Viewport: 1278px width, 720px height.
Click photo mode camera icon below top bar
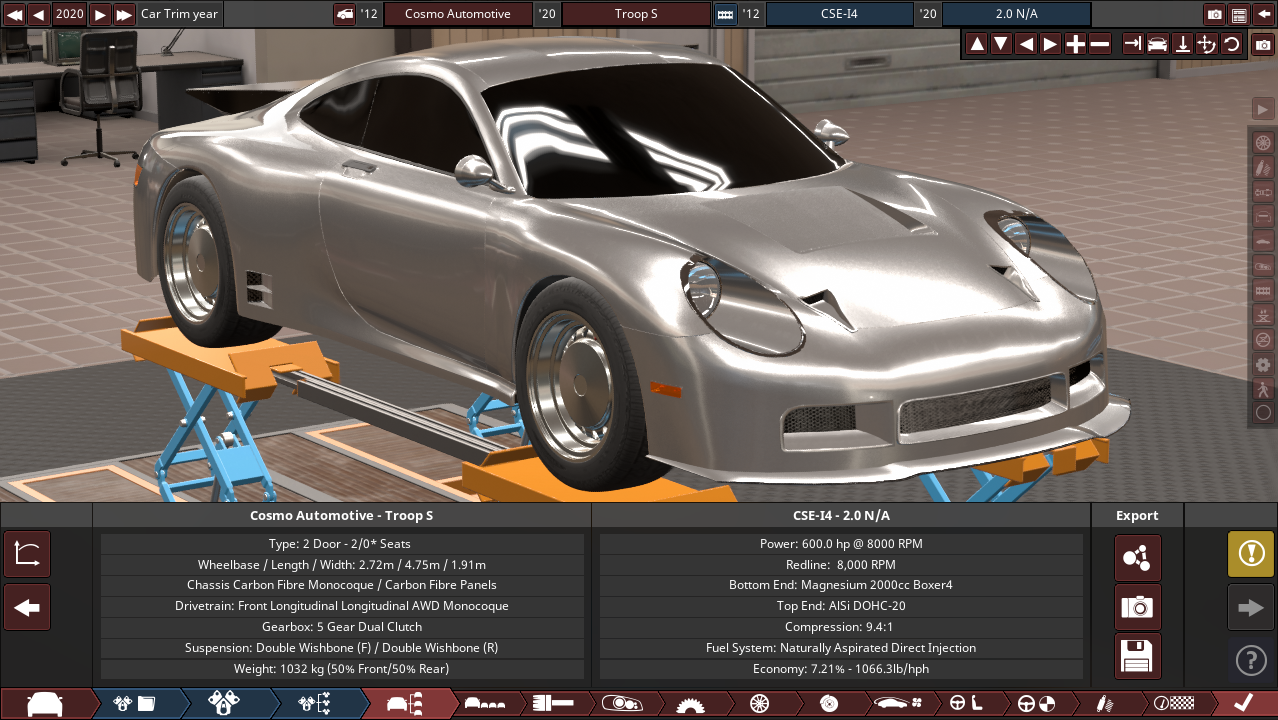[x=1263, y=44]
